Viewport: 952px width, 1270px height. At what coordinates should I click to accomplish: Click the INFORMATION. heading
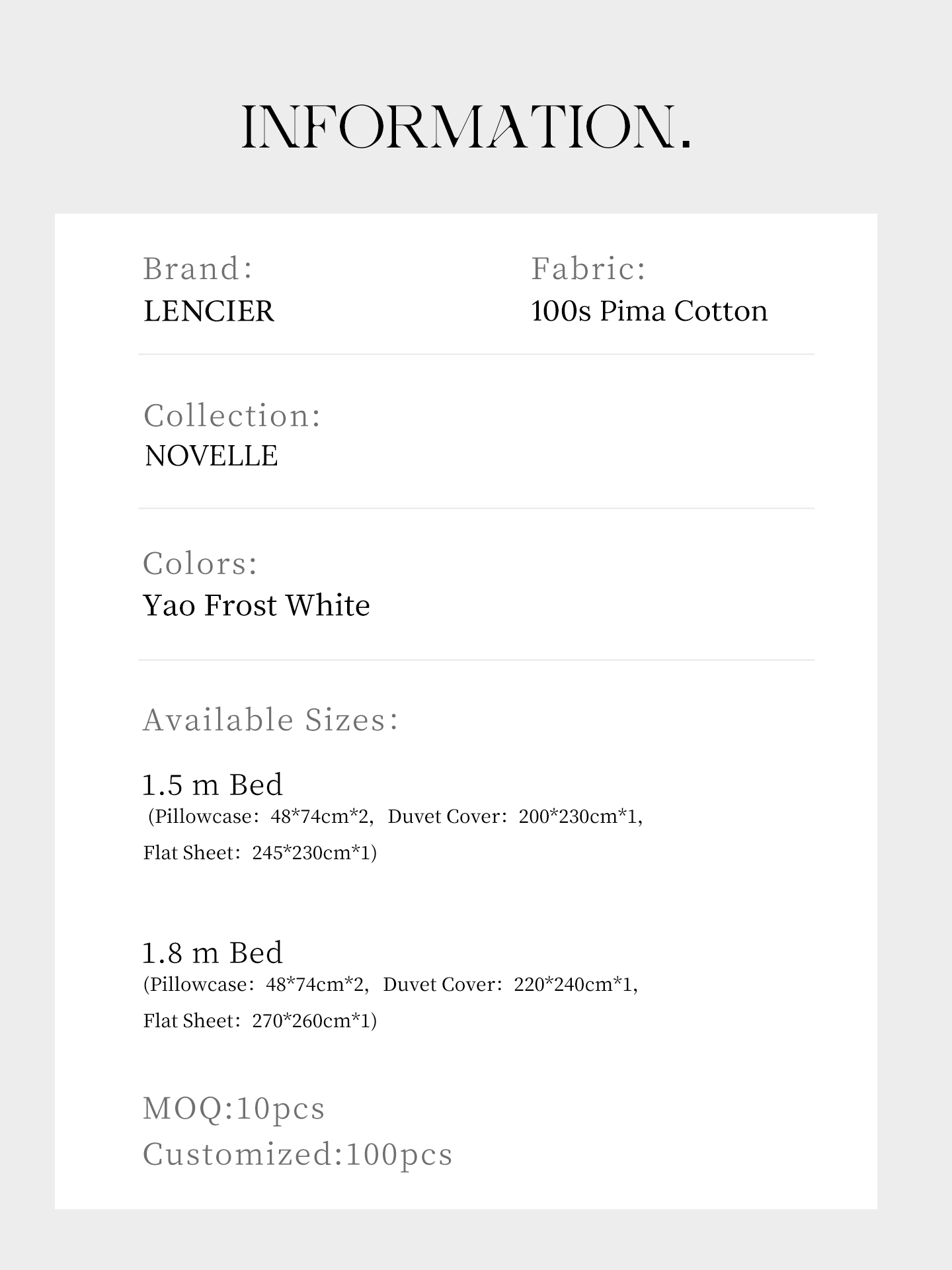point(467,127)
